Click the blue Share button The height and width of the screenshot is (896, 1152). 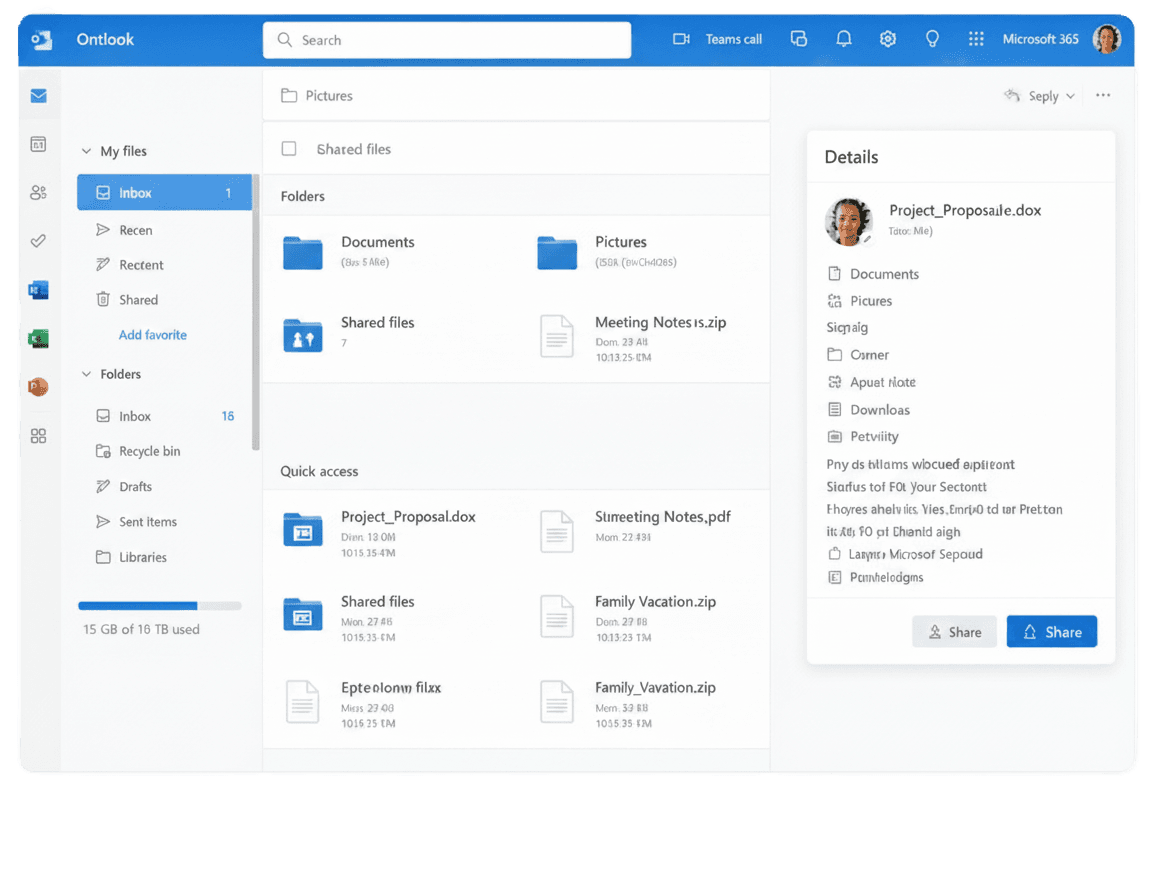coord(1051,632)
